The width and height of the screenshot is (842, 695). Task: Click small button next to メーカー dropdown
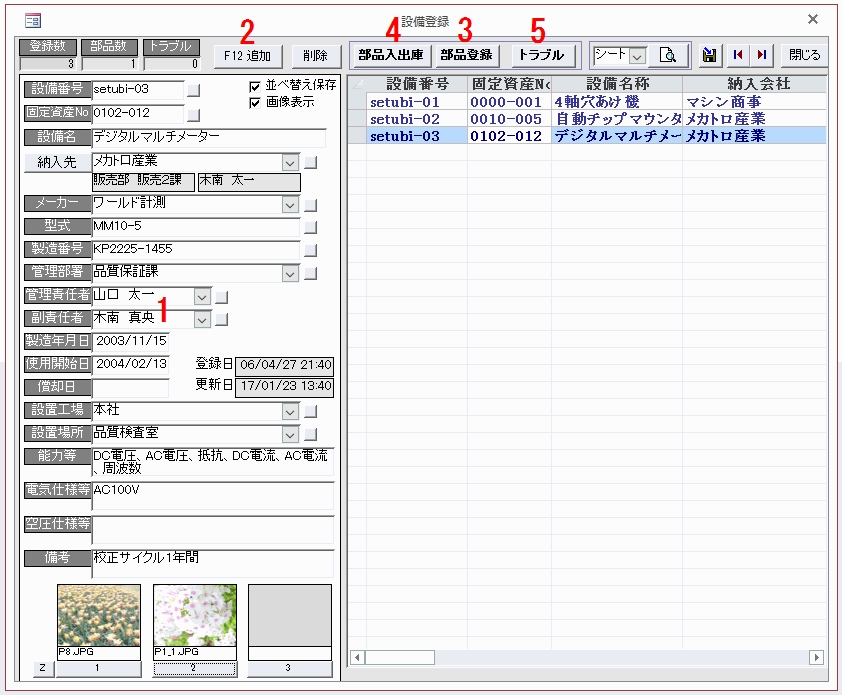311,205
